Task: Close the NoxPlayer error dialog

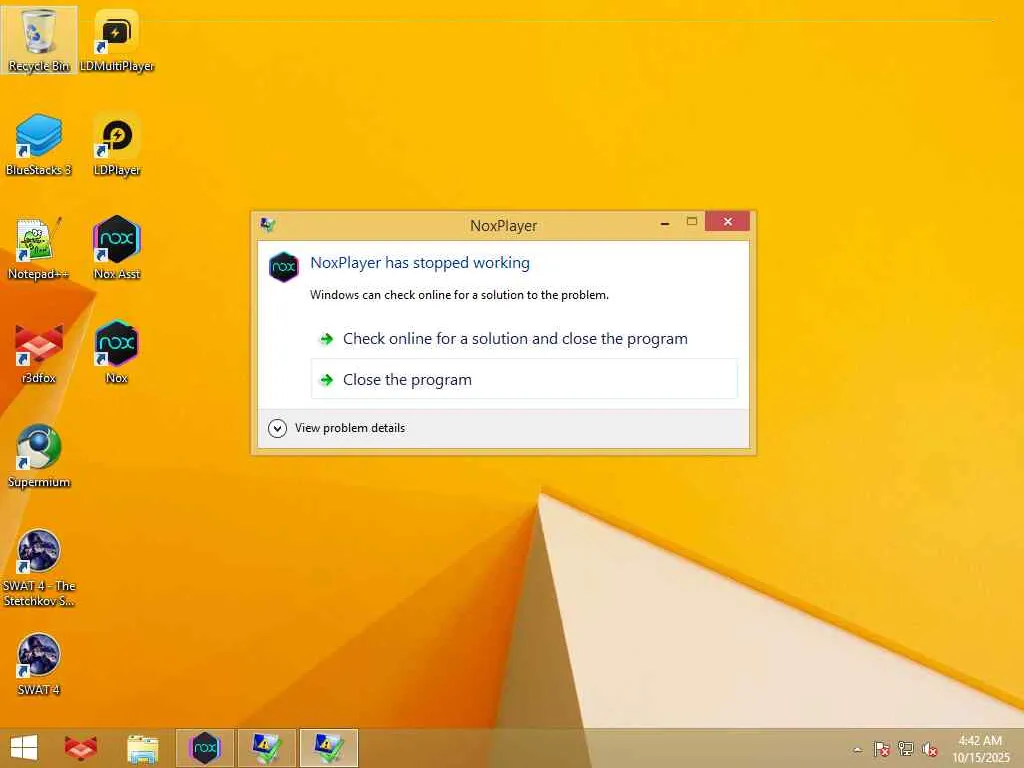Action: pyautogui.click(x=727, y=221)
